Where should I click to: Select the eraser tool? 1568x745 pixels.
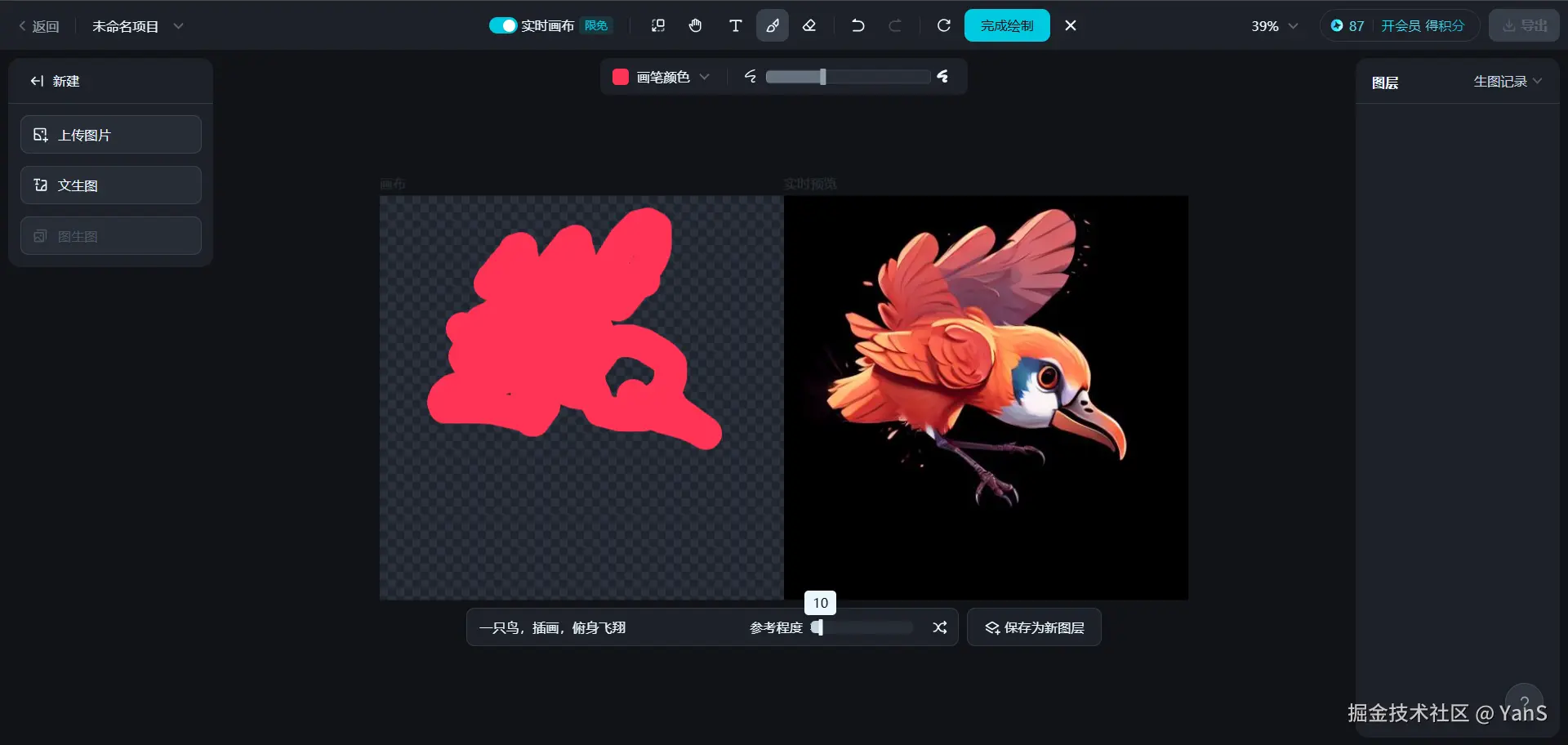click(809, 25)
